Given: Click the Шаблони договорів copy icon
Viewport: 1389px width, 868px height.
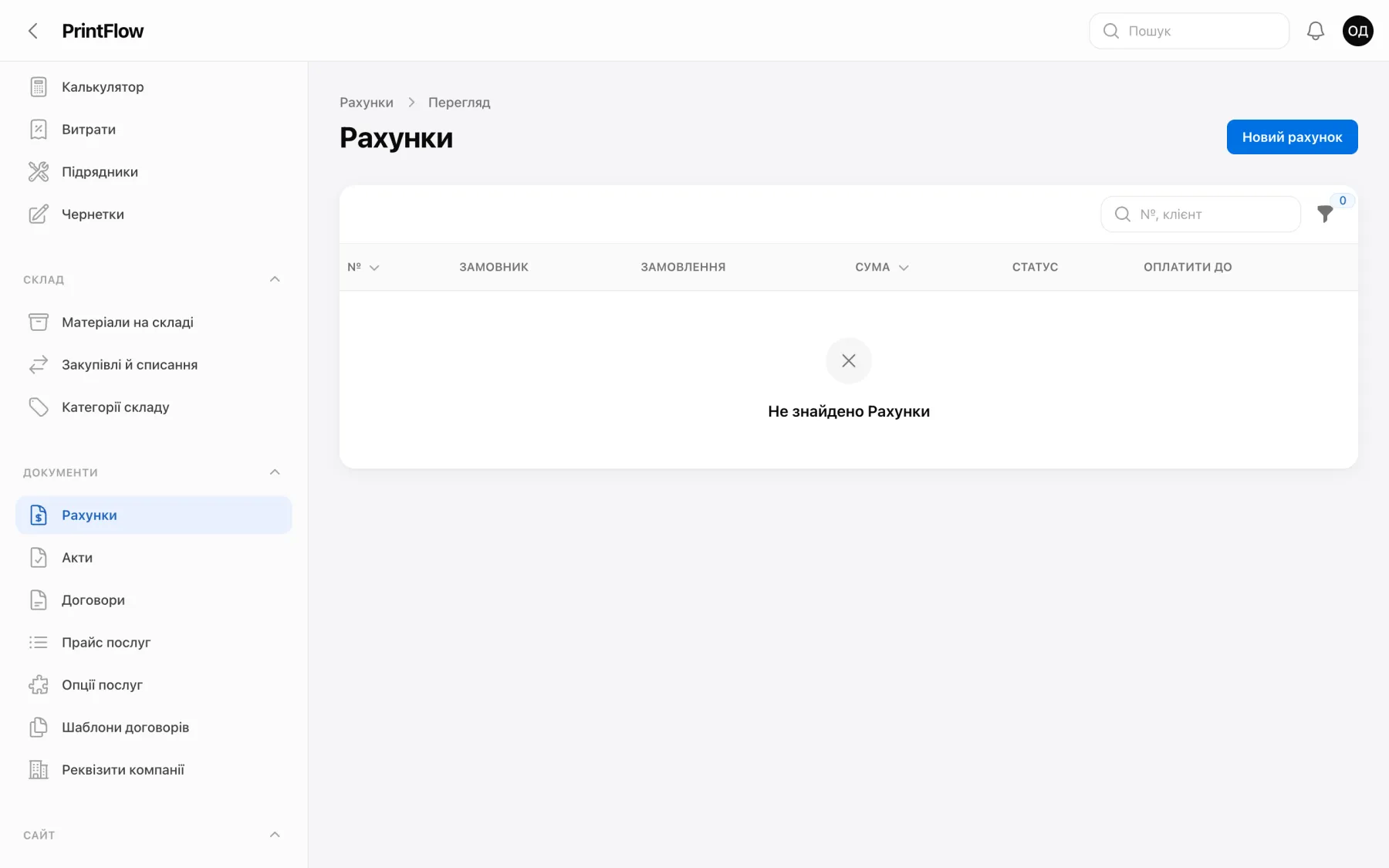Looking at the screenshot, I should click(x=39, y=728).
